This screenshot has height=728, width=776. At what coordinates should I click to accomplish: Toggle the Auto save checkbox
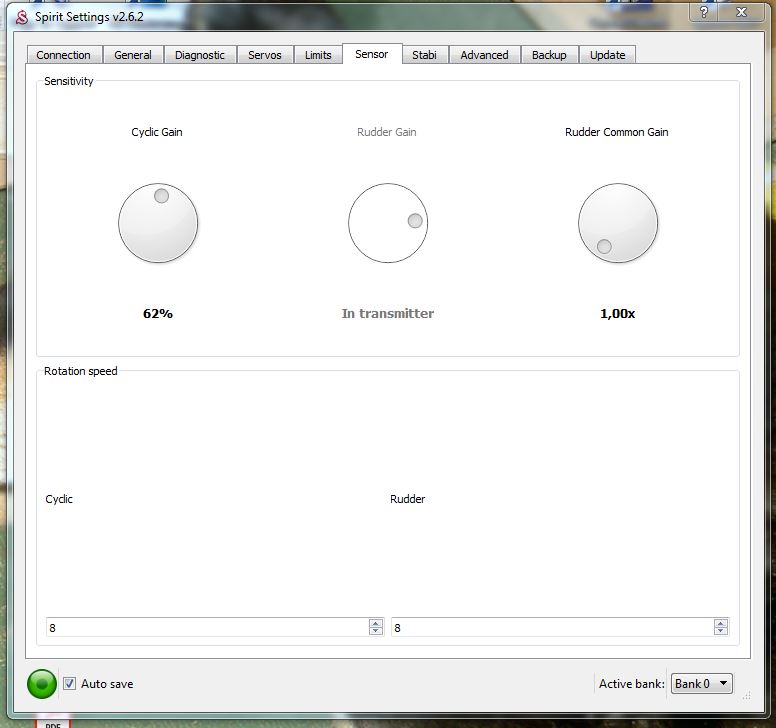pos(69,684)
